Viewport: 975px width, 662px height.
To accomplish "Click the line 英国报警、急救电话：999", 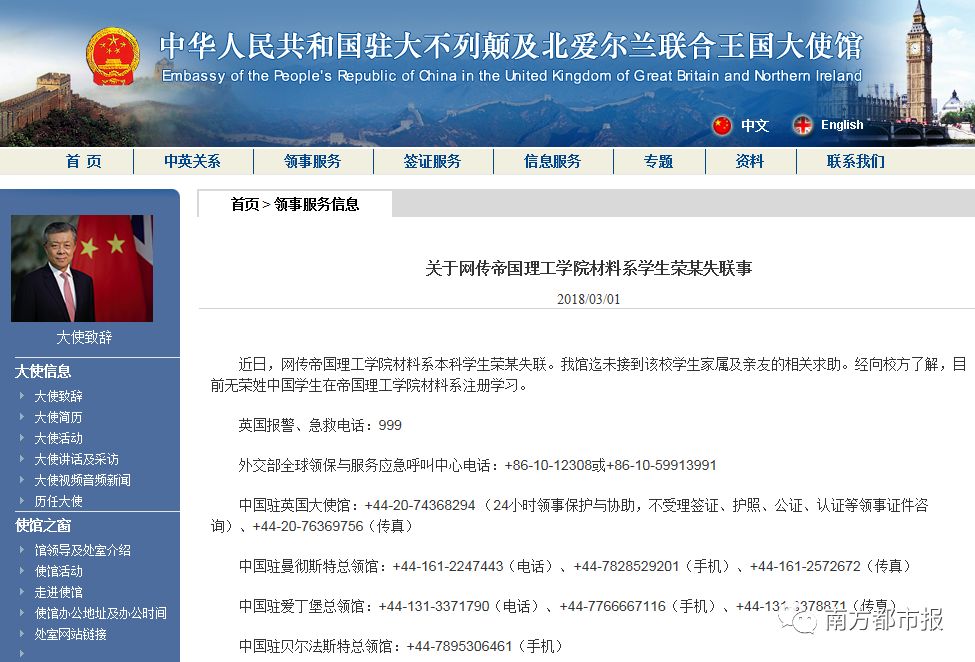I will pos(320,425).
